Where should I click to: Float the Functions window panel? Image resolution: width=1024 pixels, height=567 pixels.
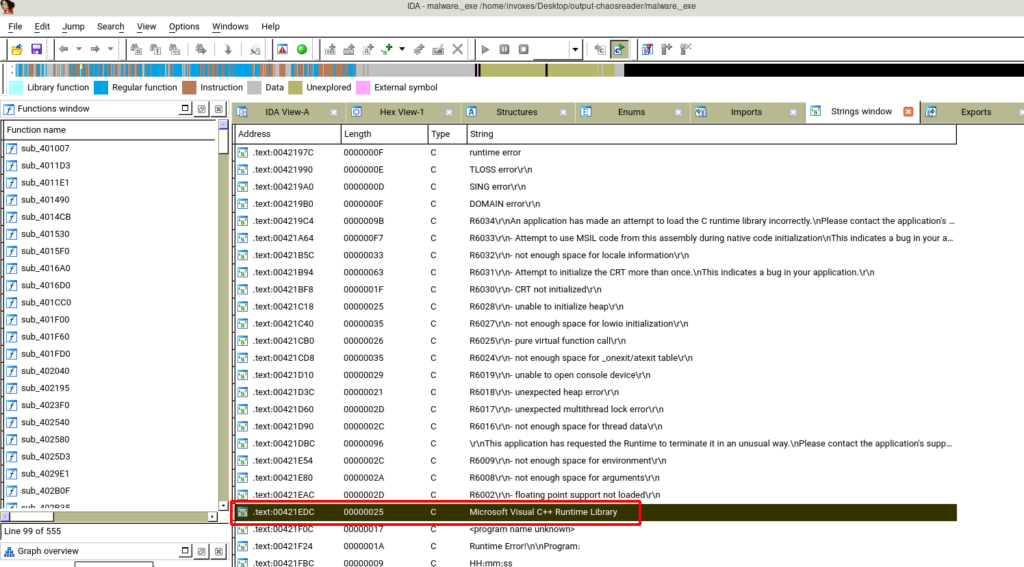pyautogui.click(x=202, y=109)
